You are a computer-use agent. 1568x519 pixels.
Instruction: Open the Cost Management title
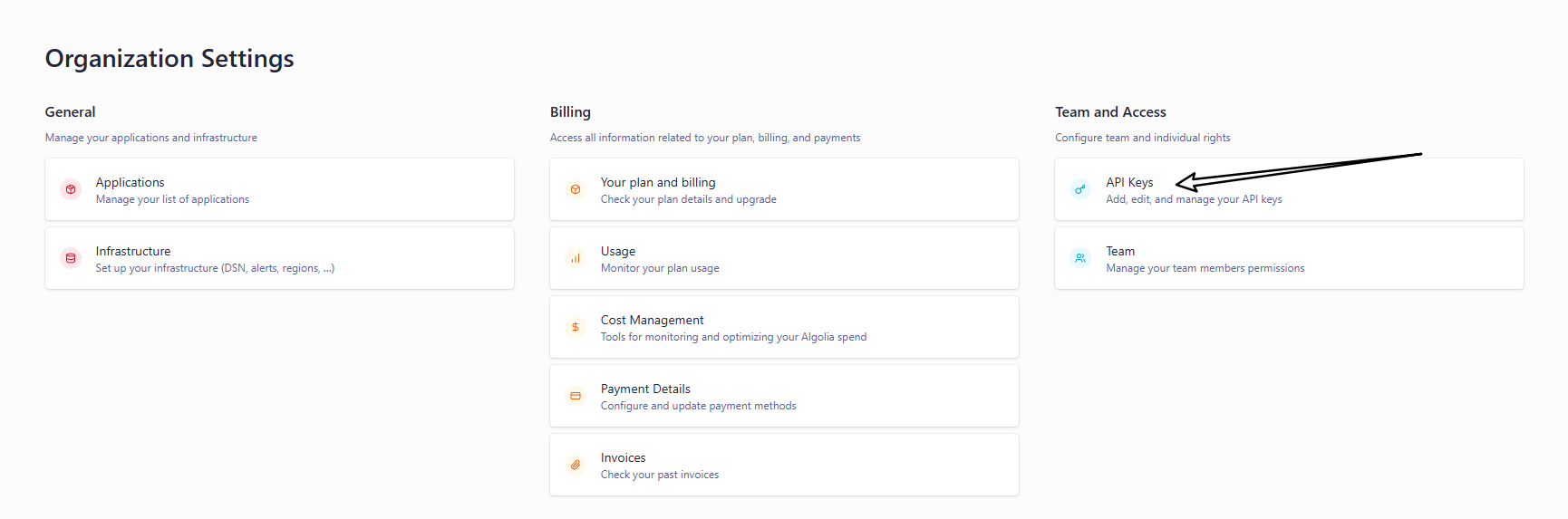[x=652, y=320]
